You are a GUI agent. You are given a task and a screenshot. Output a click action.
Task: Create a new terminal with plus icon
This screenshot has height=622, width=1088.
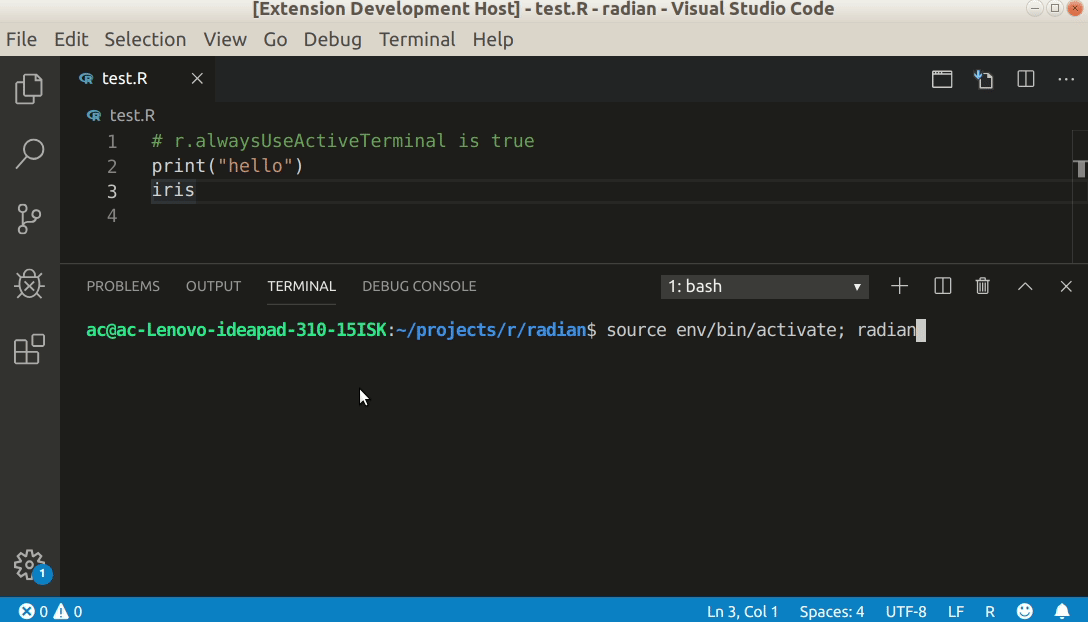(899, 286)
